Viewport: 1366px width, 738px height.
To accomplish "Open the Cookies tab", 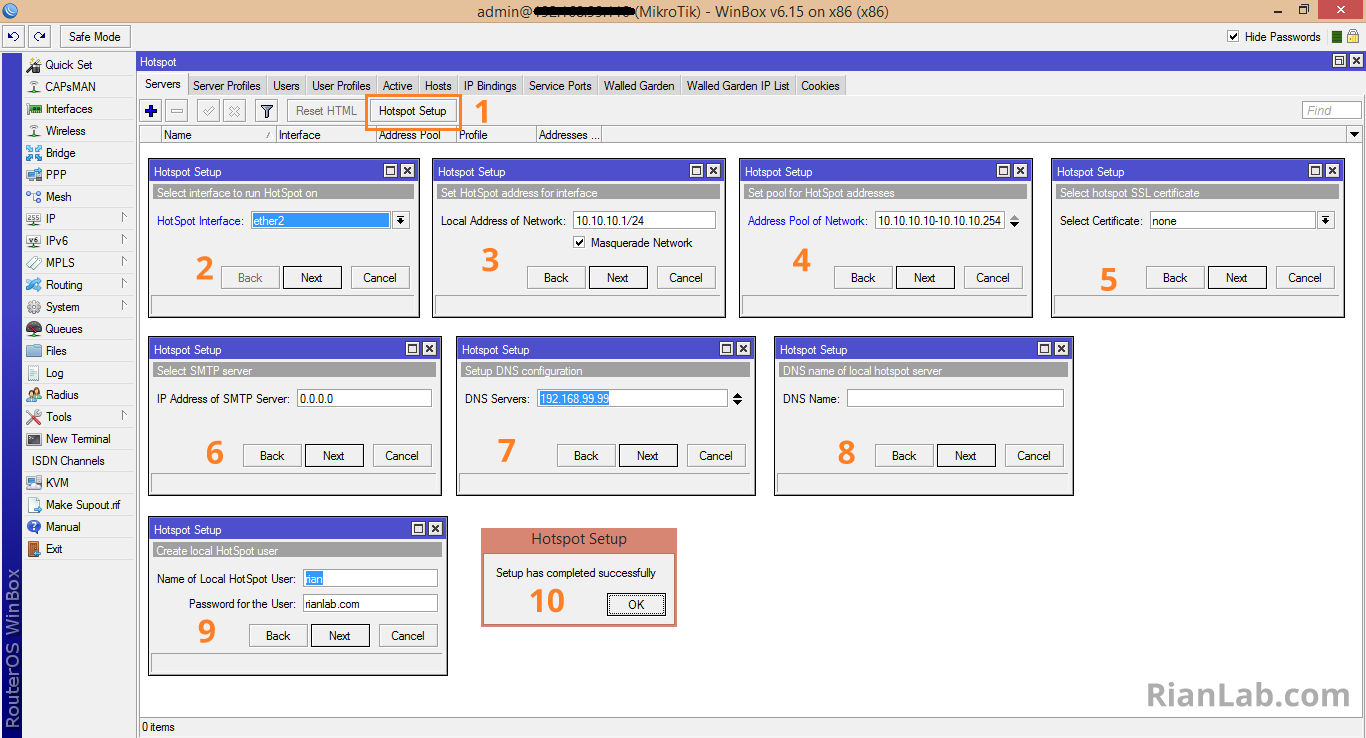I will [820, 86].
